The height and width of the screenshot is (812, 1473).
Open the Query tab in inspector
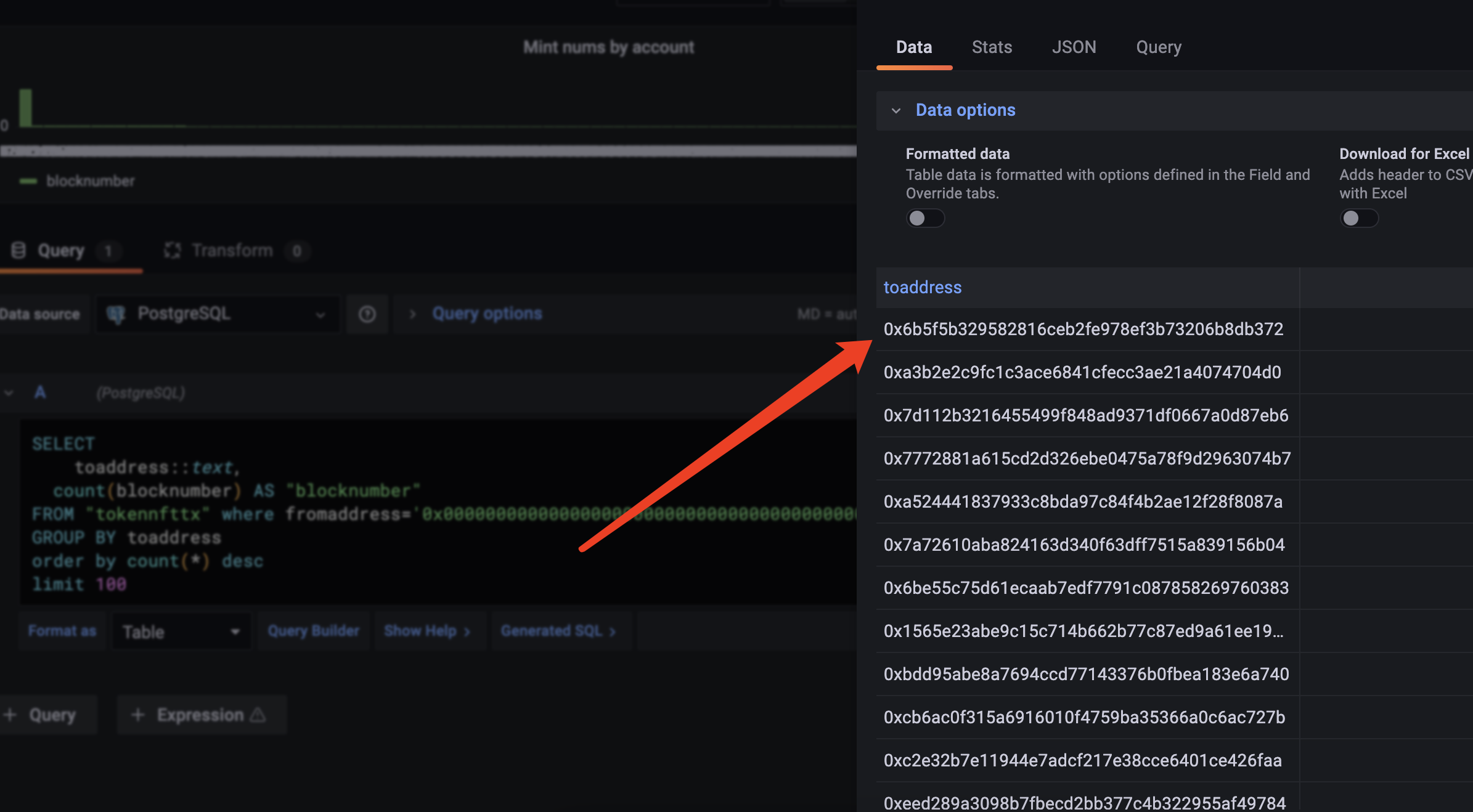(x=1159, y=47)
